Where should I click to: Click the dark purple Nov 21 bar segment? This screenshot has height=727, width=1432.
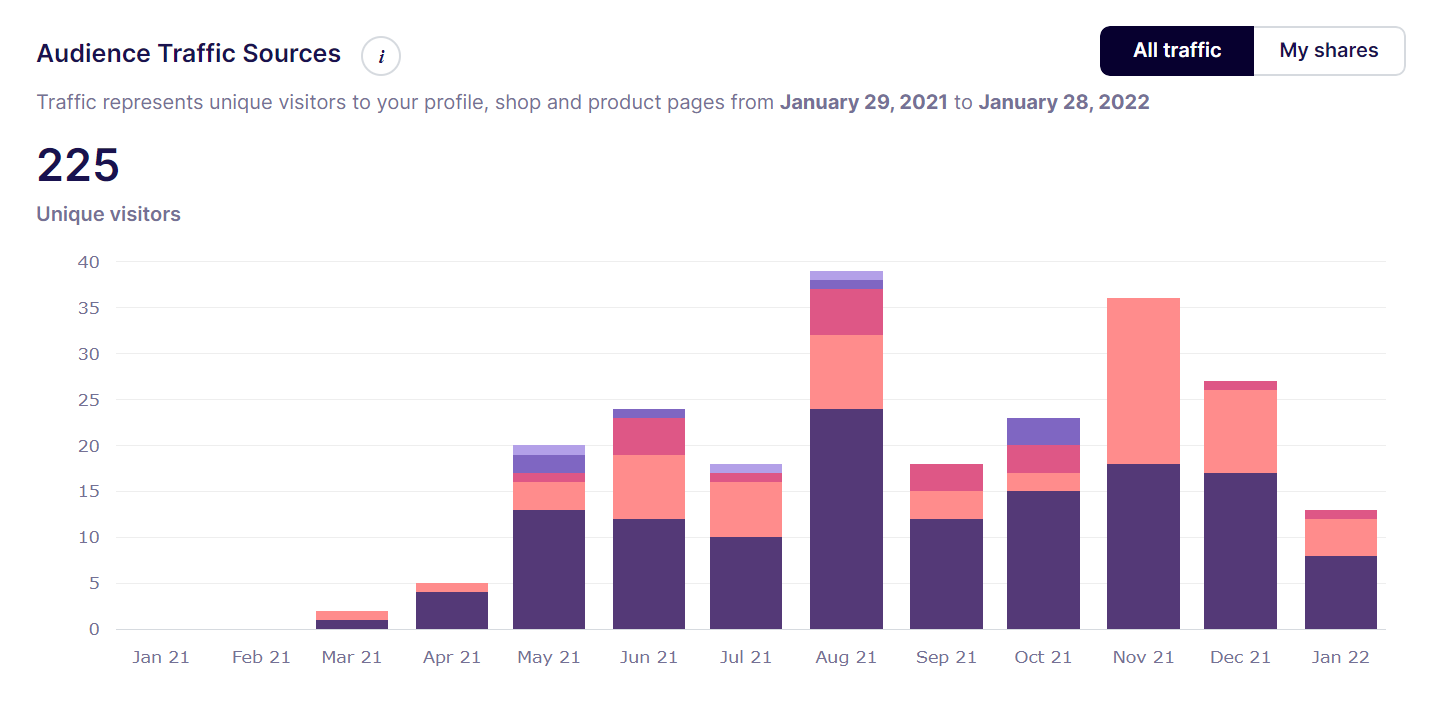1143,546
